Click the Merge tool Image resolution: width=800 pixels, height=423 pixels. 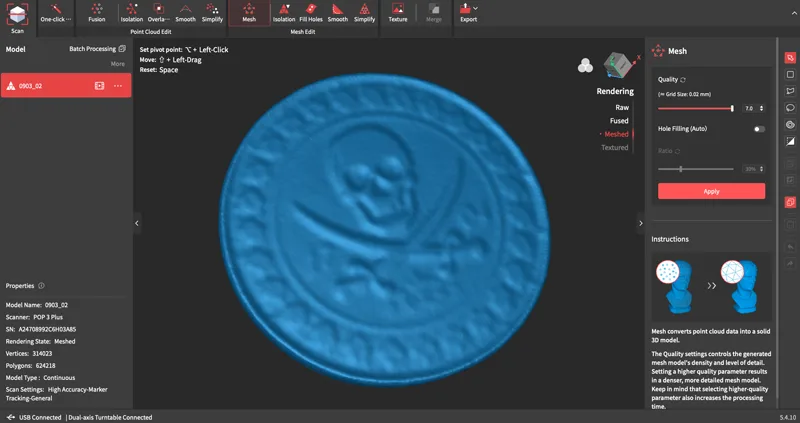tap(434, 14)
